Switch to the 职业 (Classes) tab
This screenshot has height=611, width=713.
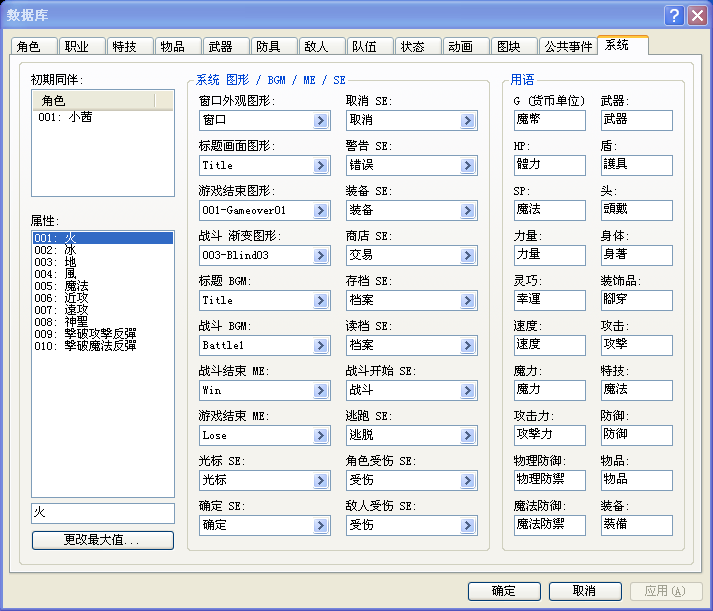click(82, 46)
